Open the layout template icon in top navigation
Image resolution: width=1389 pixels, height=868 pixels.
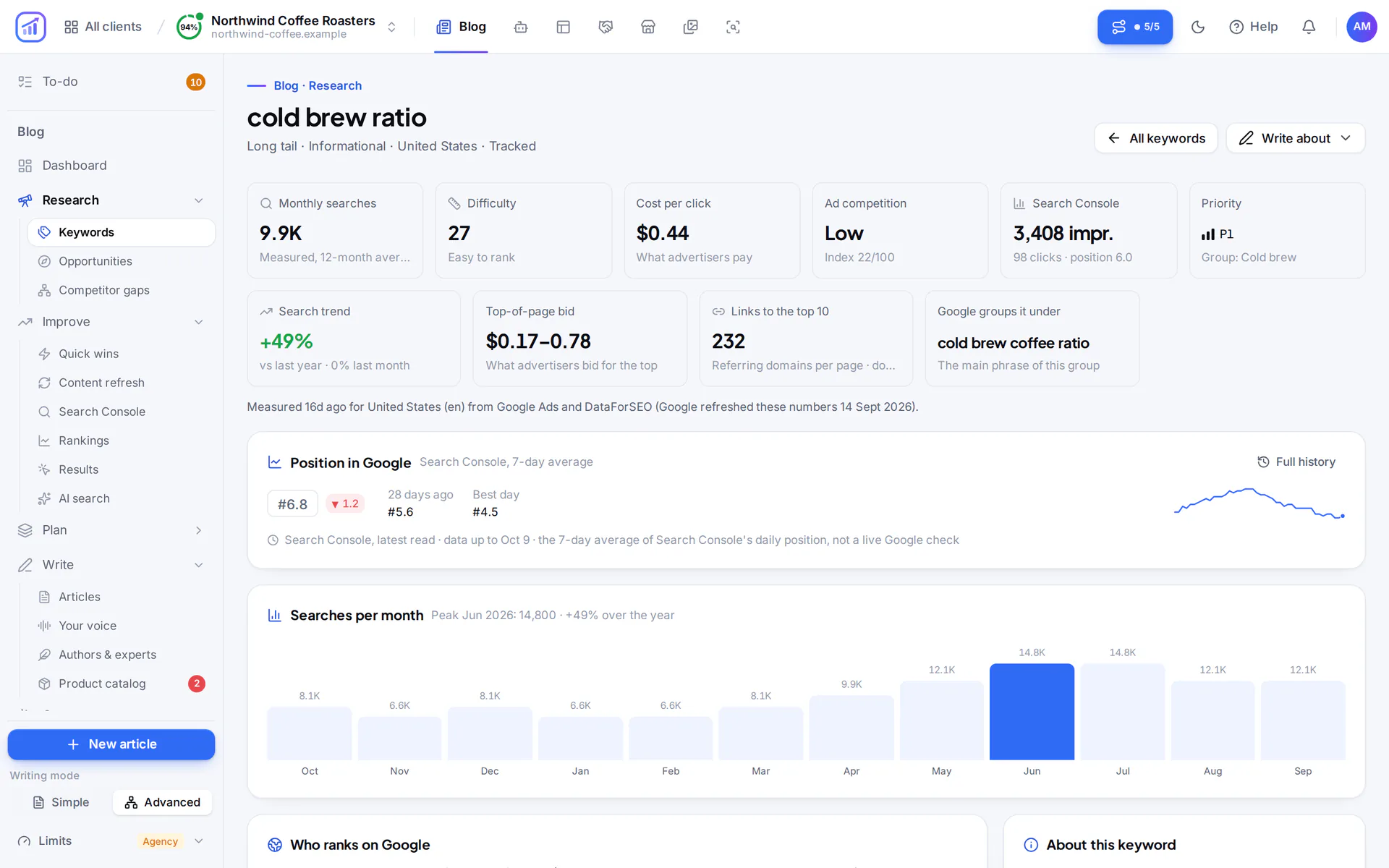pyautogui.click(x=564, y=27)
